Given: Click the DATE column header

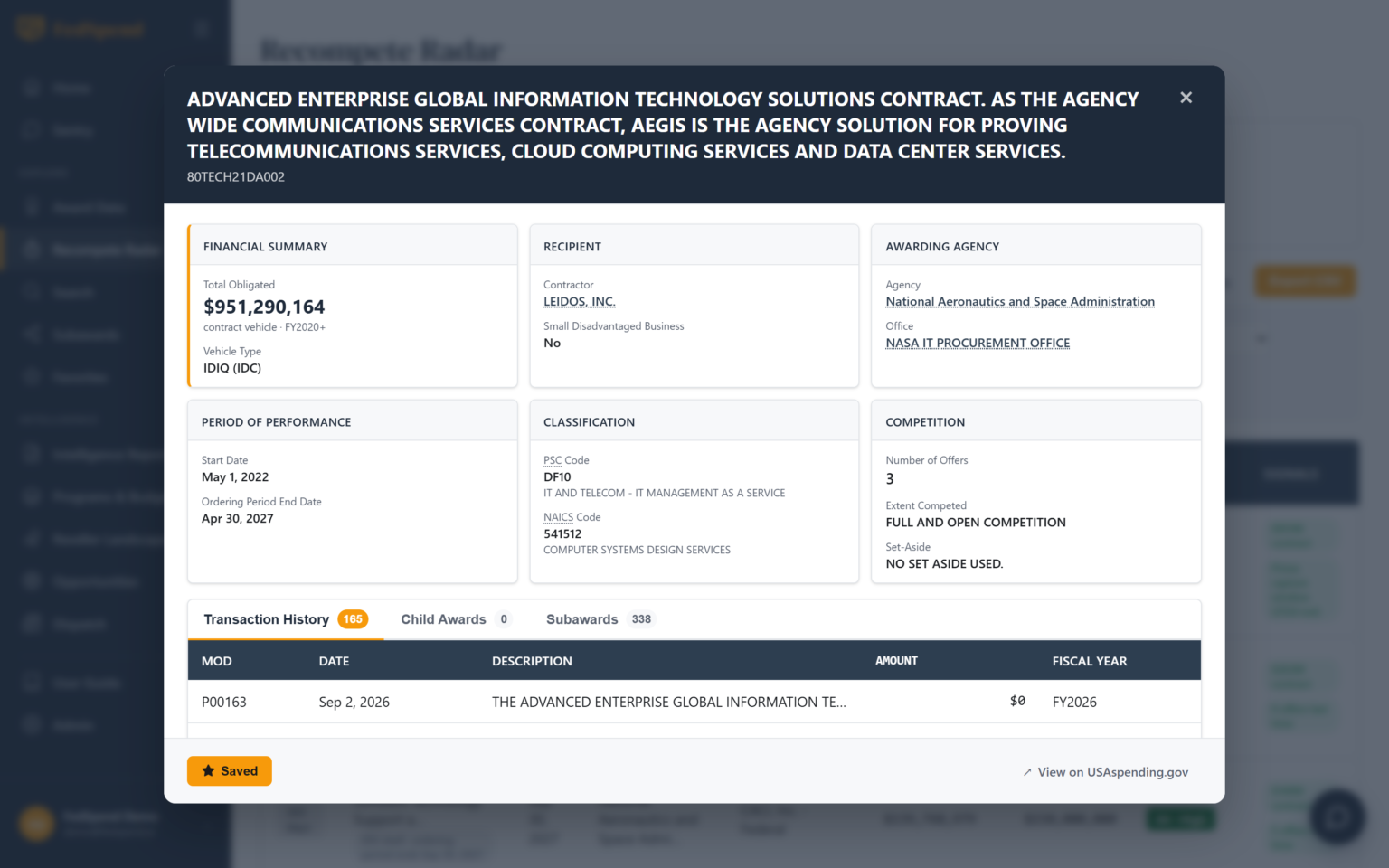Looking at the screenshot, I should [x=334, y=661].
